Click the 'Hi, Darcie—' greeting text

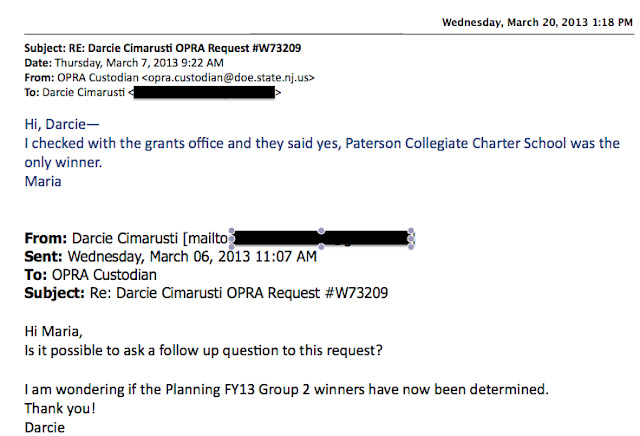coord(62,124)
